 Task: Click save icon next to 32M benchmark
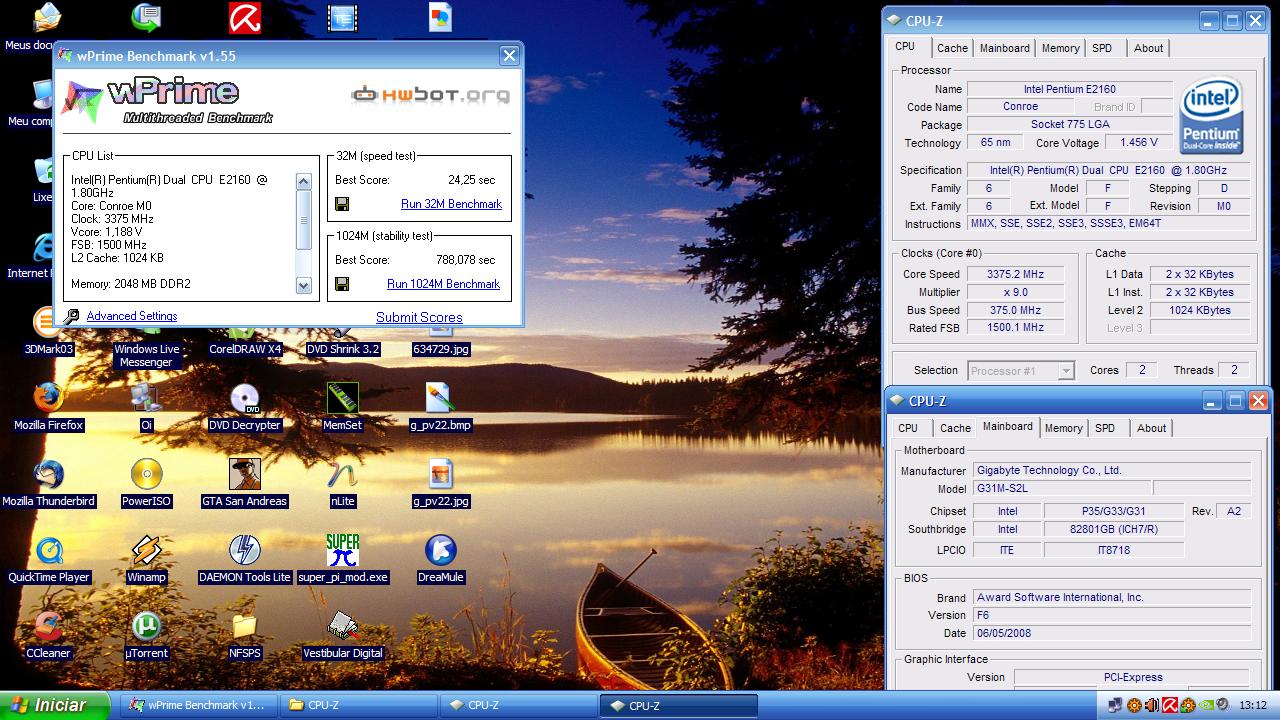click(x=342, y=204)
